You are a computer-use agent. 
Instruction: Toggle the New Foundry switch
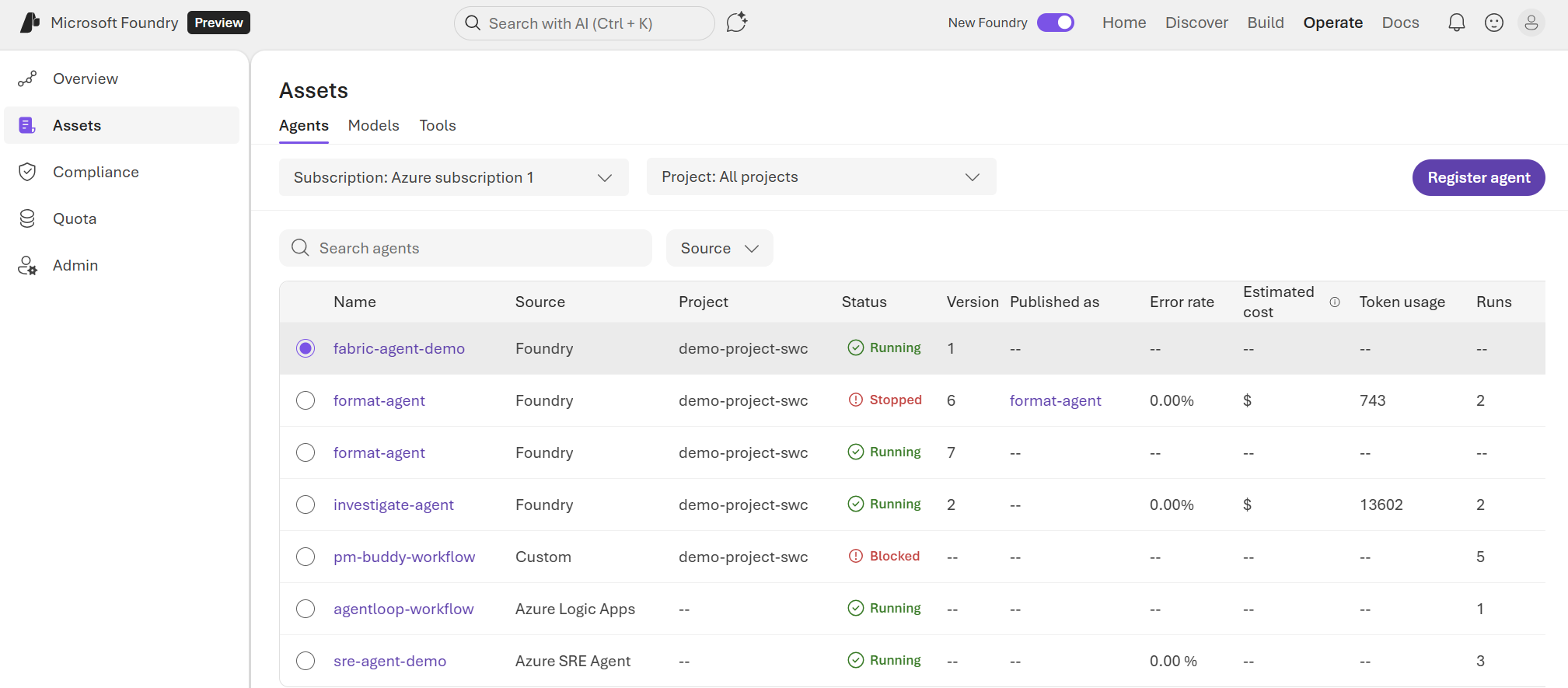1056,23
